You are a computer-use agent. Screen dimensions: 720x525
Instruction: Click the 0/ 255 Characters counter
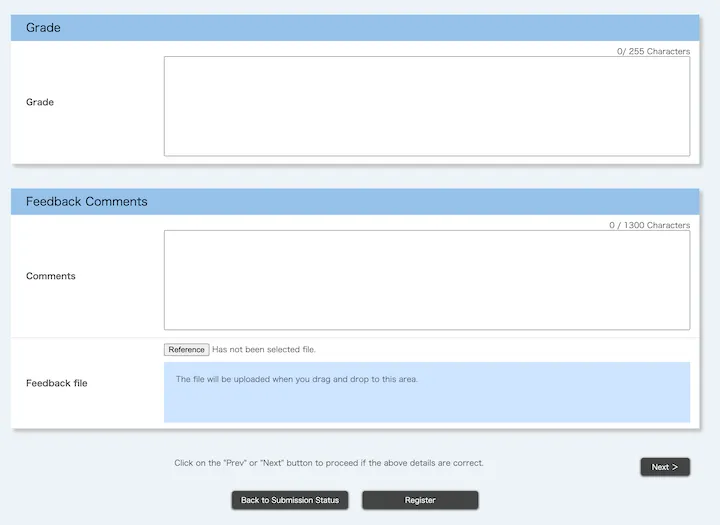(x=653, y=51)
